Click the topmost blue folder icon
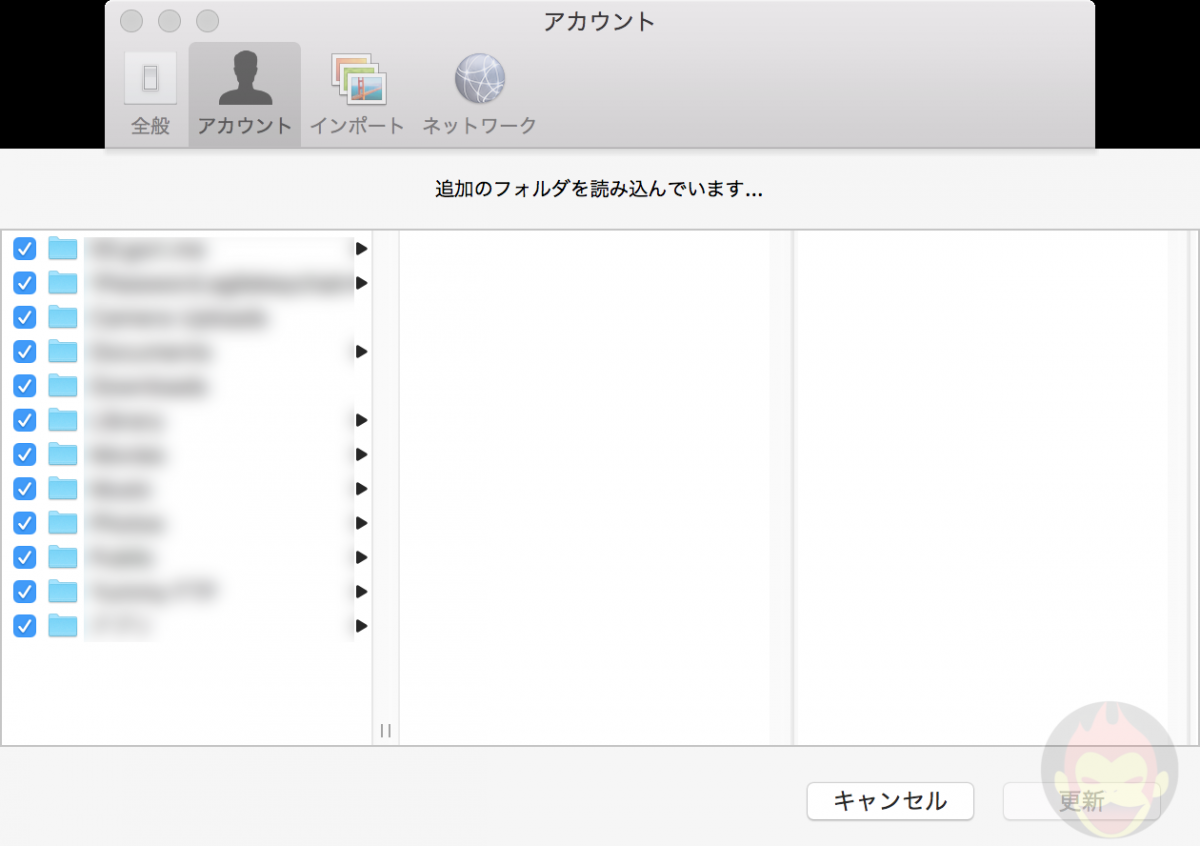 [x=62, y=249]
